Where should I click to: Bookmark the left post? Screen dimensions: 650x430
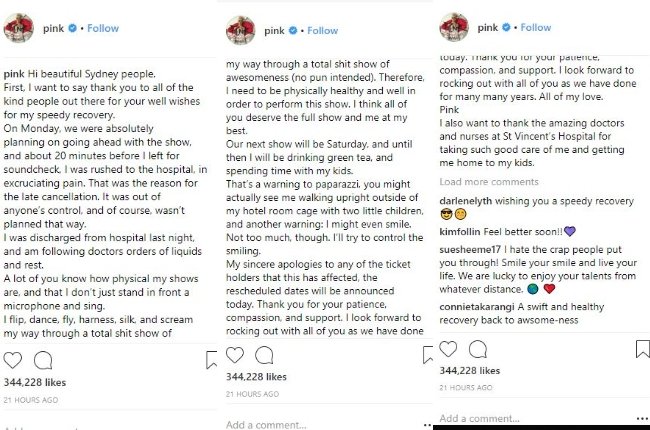211,360
